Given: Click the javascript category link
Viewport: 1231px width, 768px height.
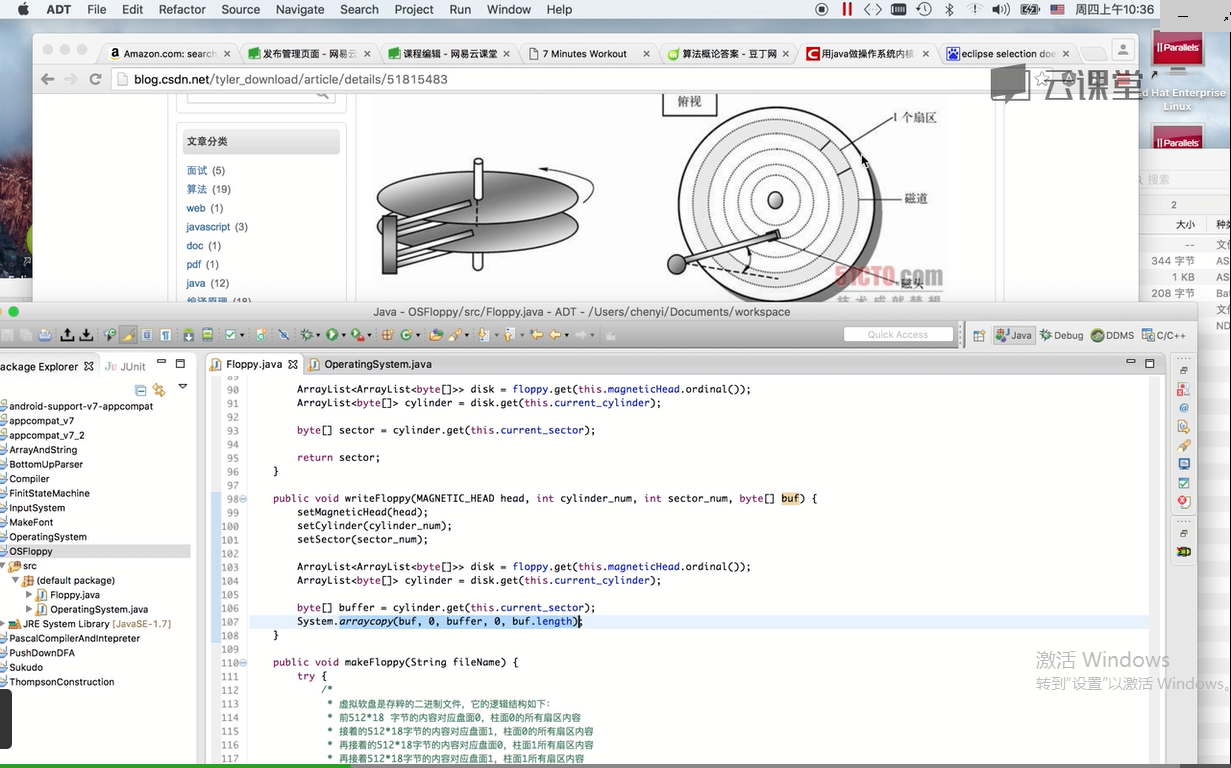Looking at the screenshot, I should (x=208, y=227).
